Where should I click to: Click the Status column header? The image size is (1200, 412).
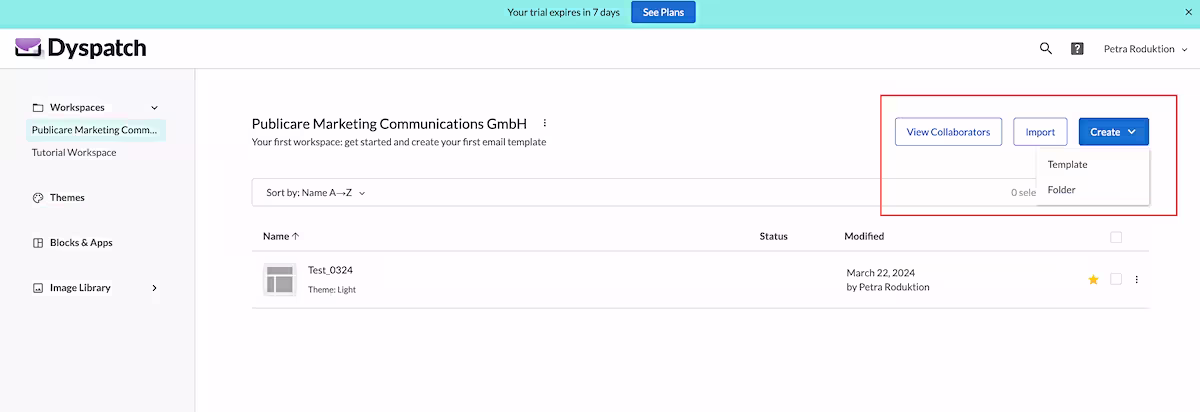[773, 237]
